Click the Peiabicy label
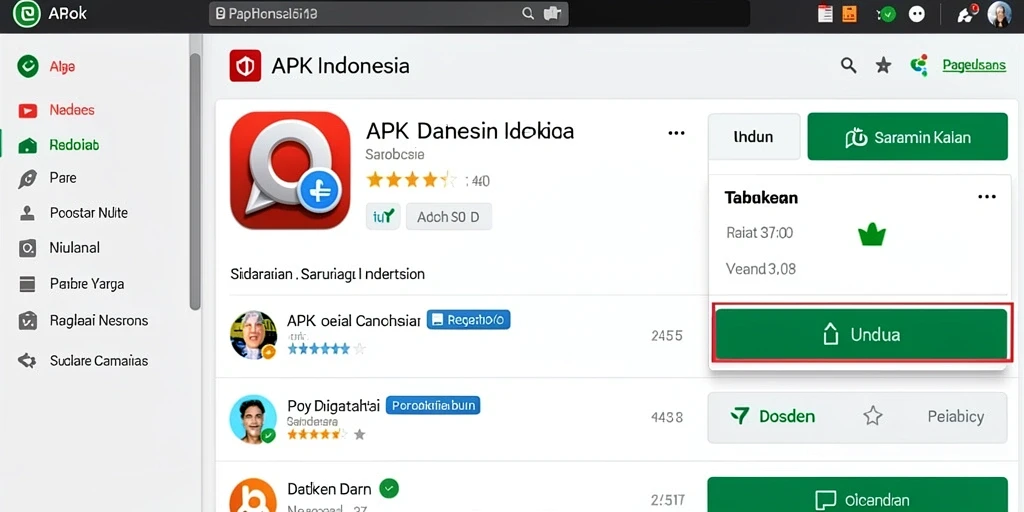 coord(955,417)
